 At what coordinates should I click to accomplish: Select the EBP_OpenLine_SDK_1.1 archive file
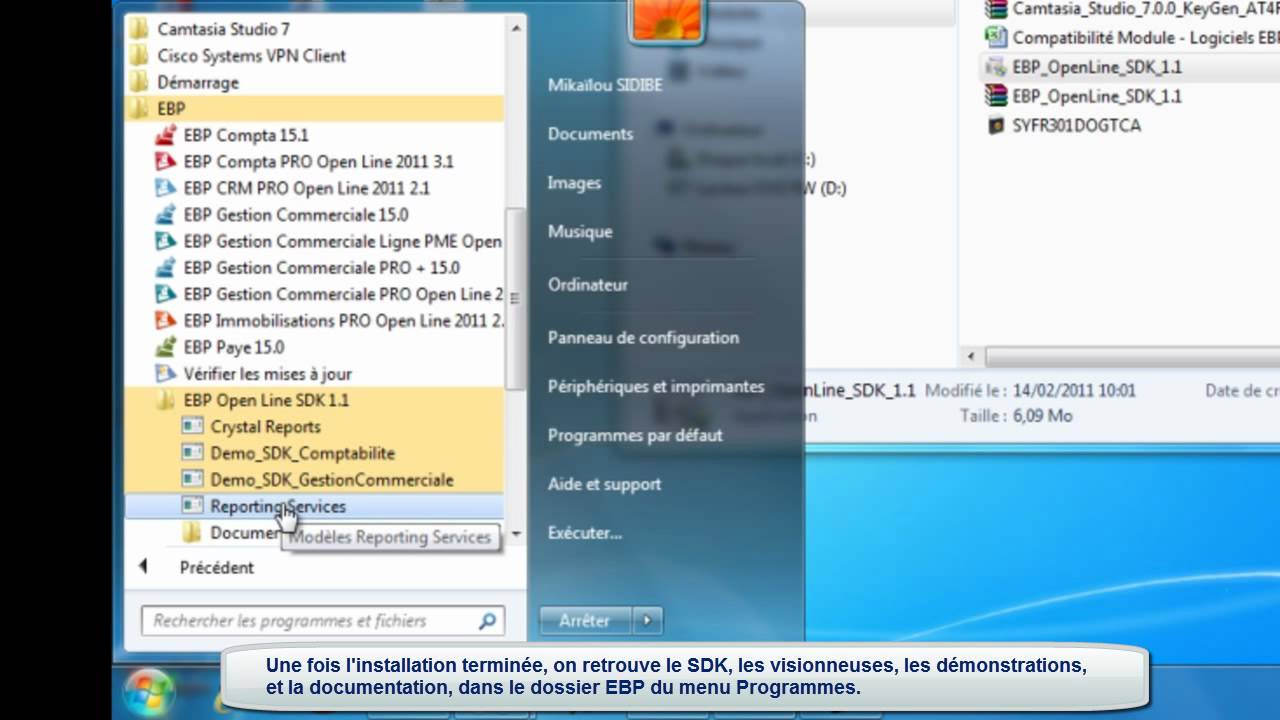pyautogui.click(x=1083, y=96)
